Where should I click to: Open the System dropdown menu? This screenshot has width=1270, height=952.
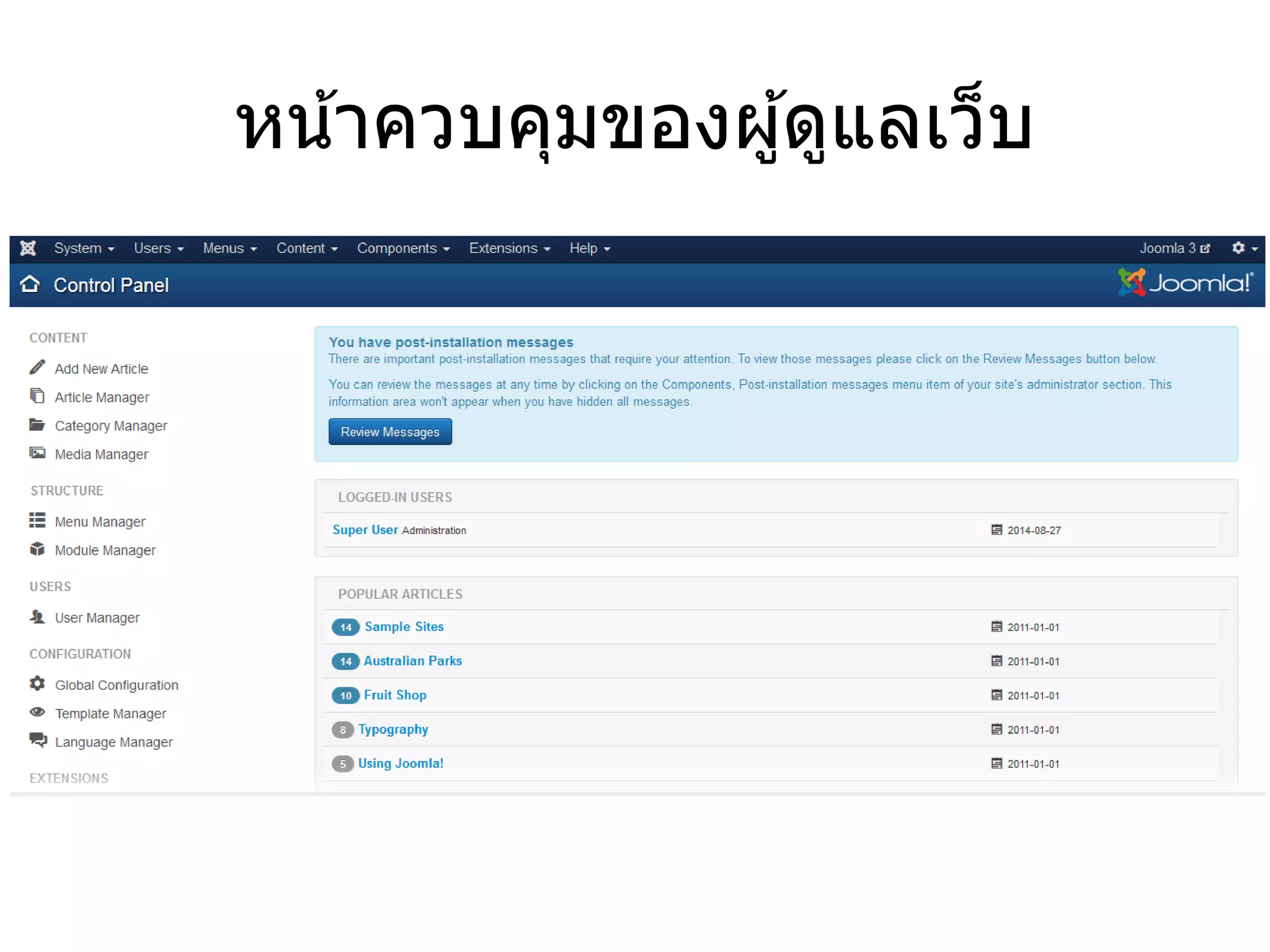(x=84, y=248)
